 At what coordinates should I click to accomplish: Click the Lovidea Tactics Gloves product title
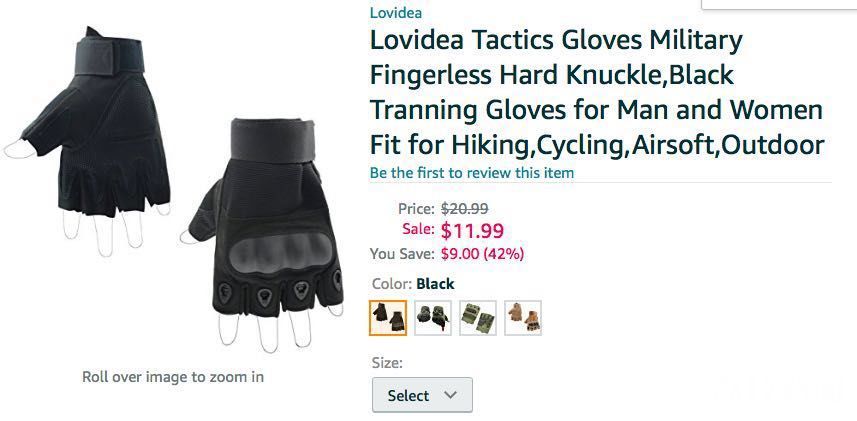(x=597, y=92)
